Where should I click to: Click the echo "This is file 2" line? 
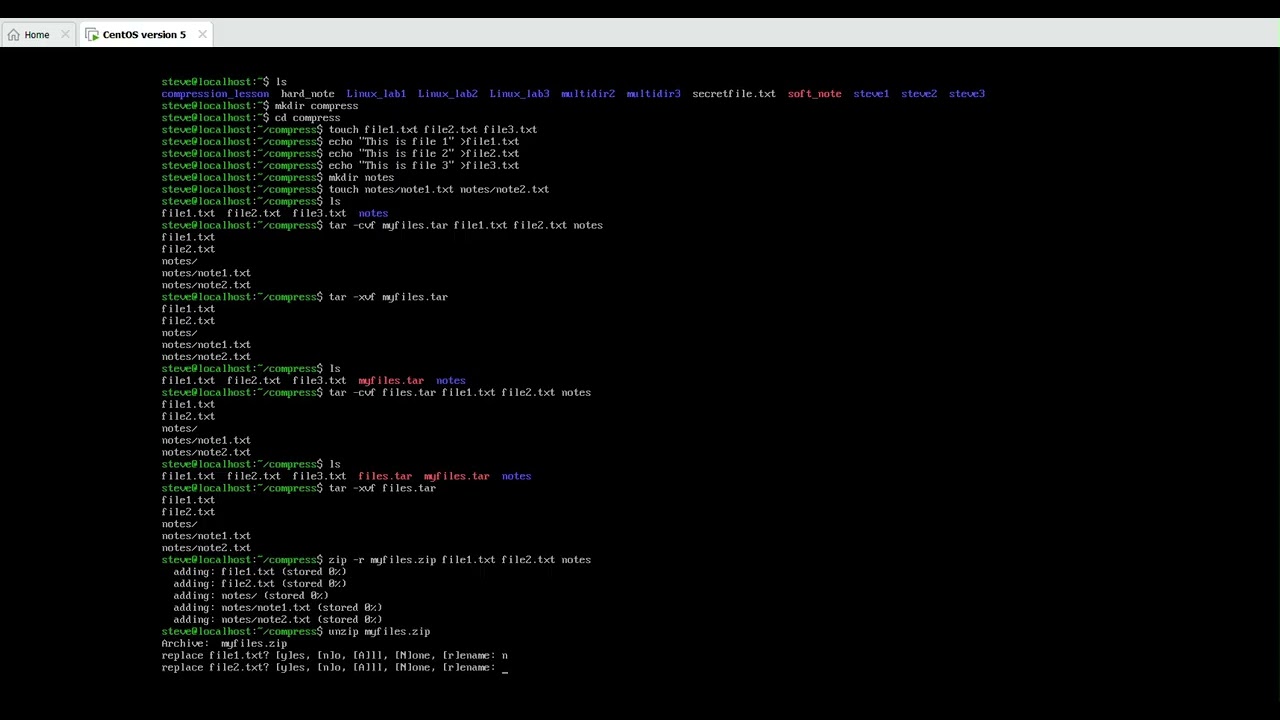[424, 154]
